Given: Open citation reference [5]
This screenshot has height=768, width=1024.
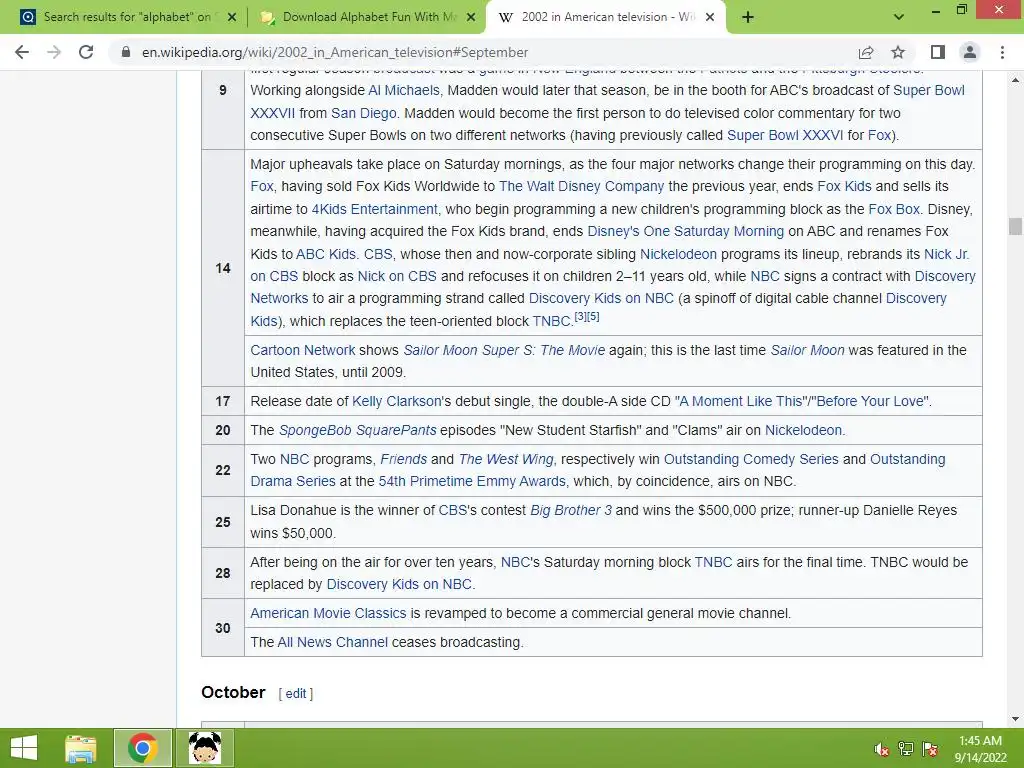Looking at the screenshot, I should [593, 317].
